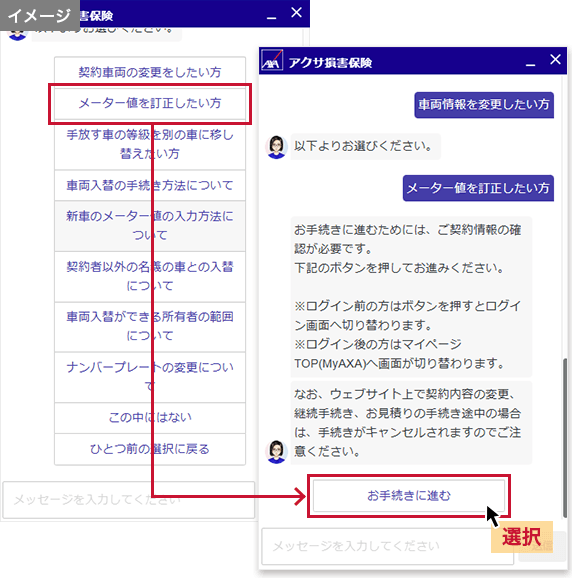572x578 pixels.
Task: Click operator avatar beside cancellation notice message
Action: [x=276, y=452]
